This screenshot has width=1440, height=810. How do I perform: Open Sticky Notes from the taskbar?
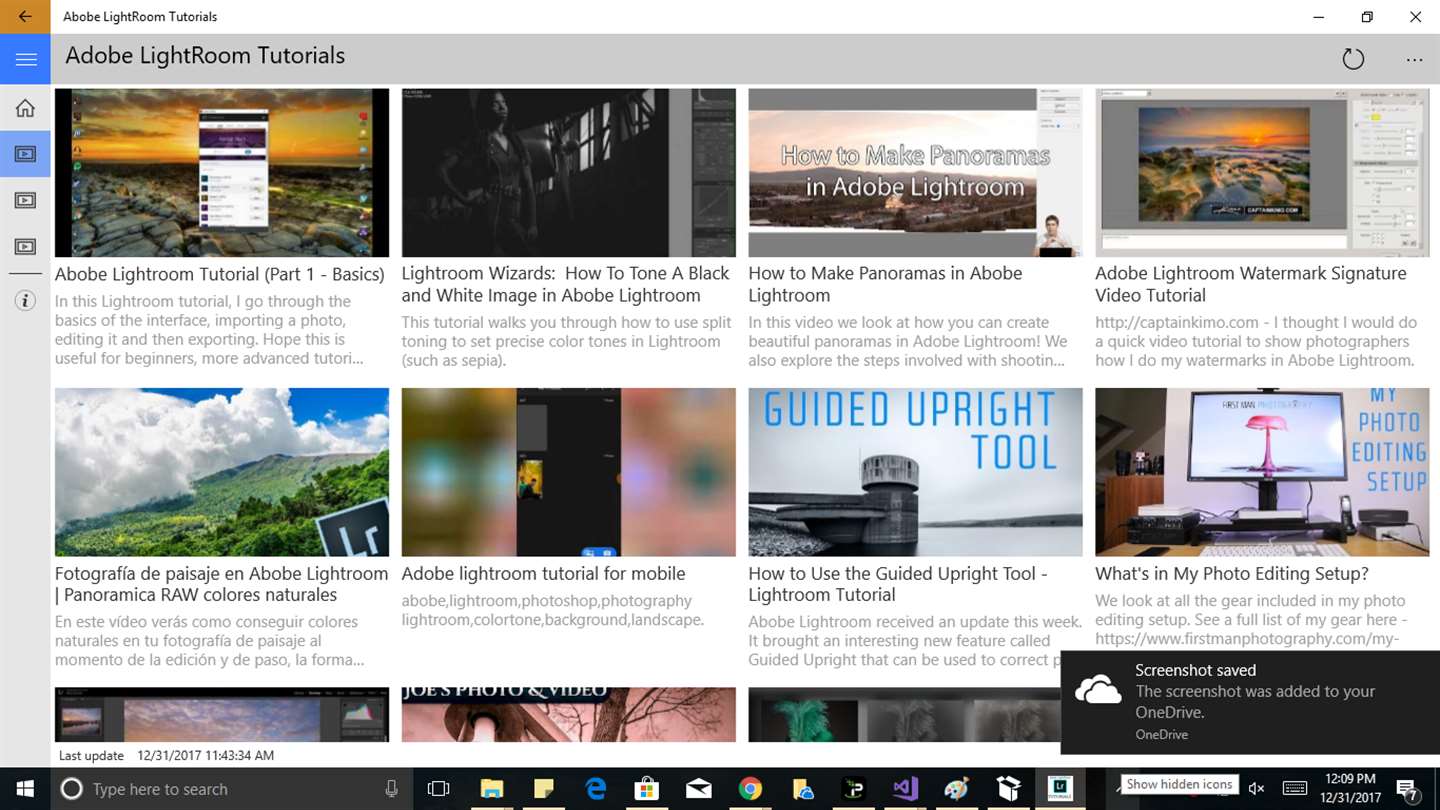(x=543, y=789)
